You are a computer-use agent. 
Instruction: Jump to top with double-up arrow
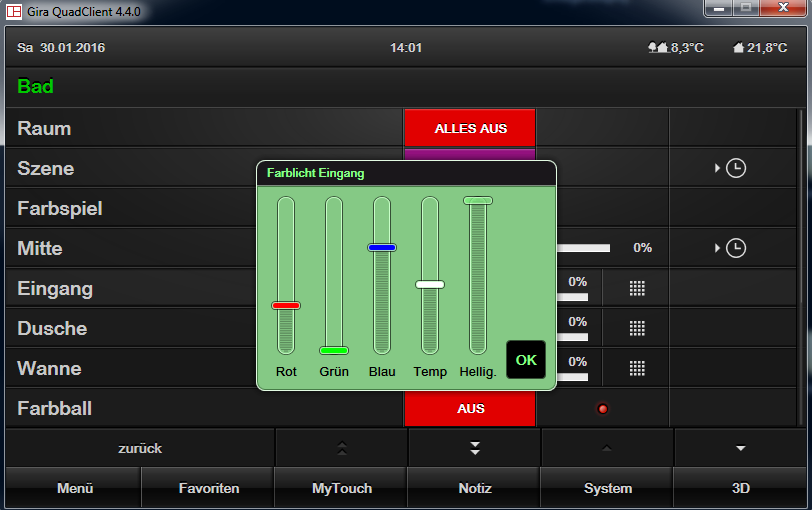coord(342,448)
